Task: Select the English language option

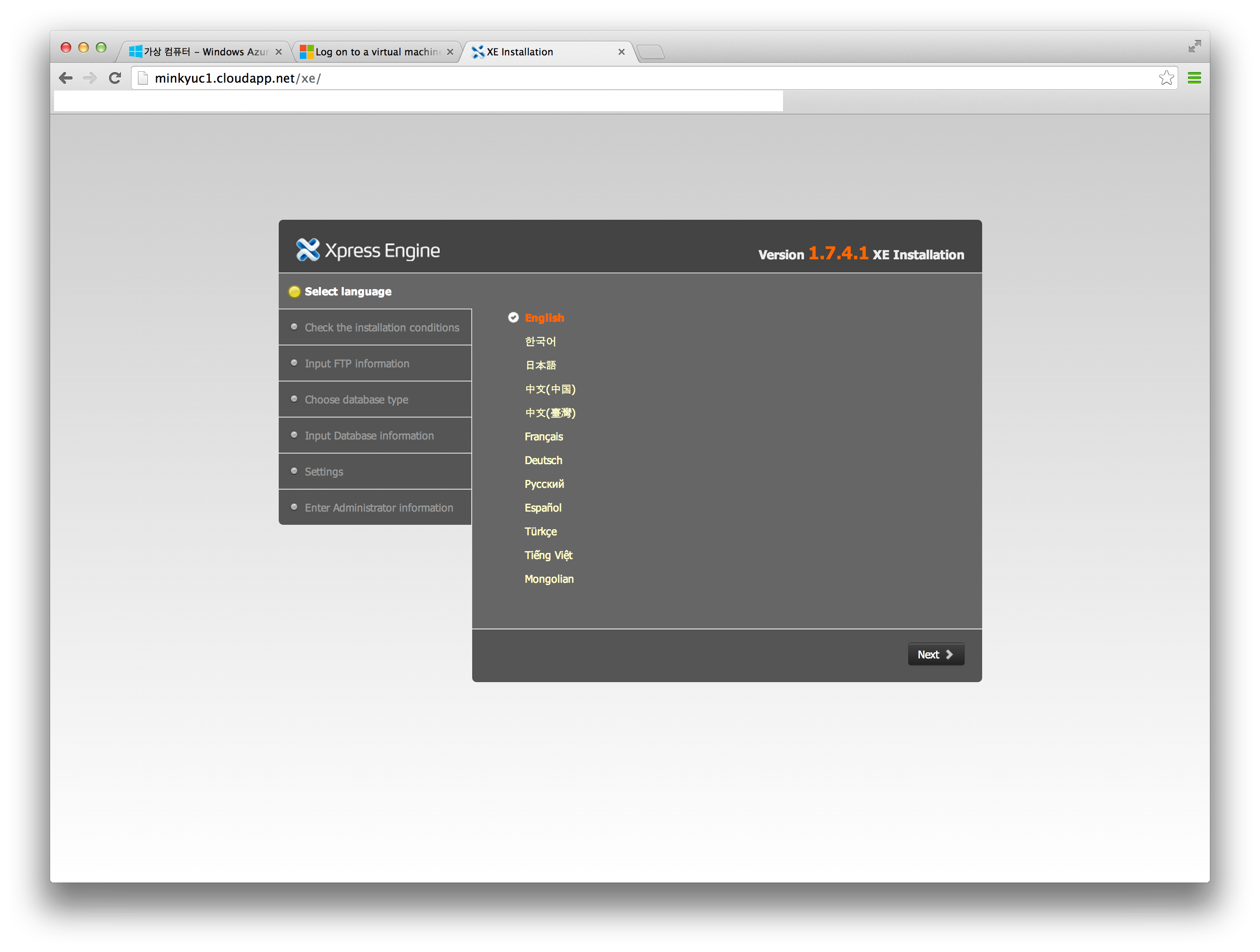Action: click(x=544, y=318)
